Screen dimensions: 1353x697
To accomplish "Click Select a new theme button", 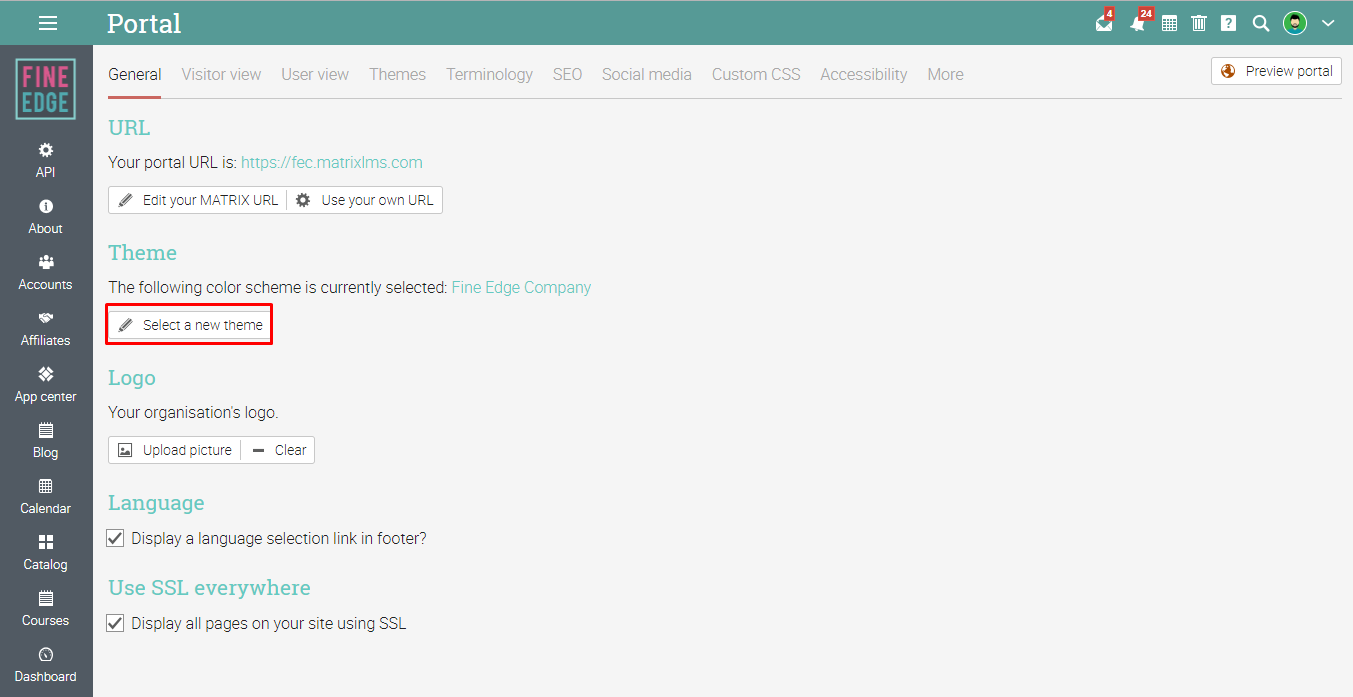I will point(190,325).
